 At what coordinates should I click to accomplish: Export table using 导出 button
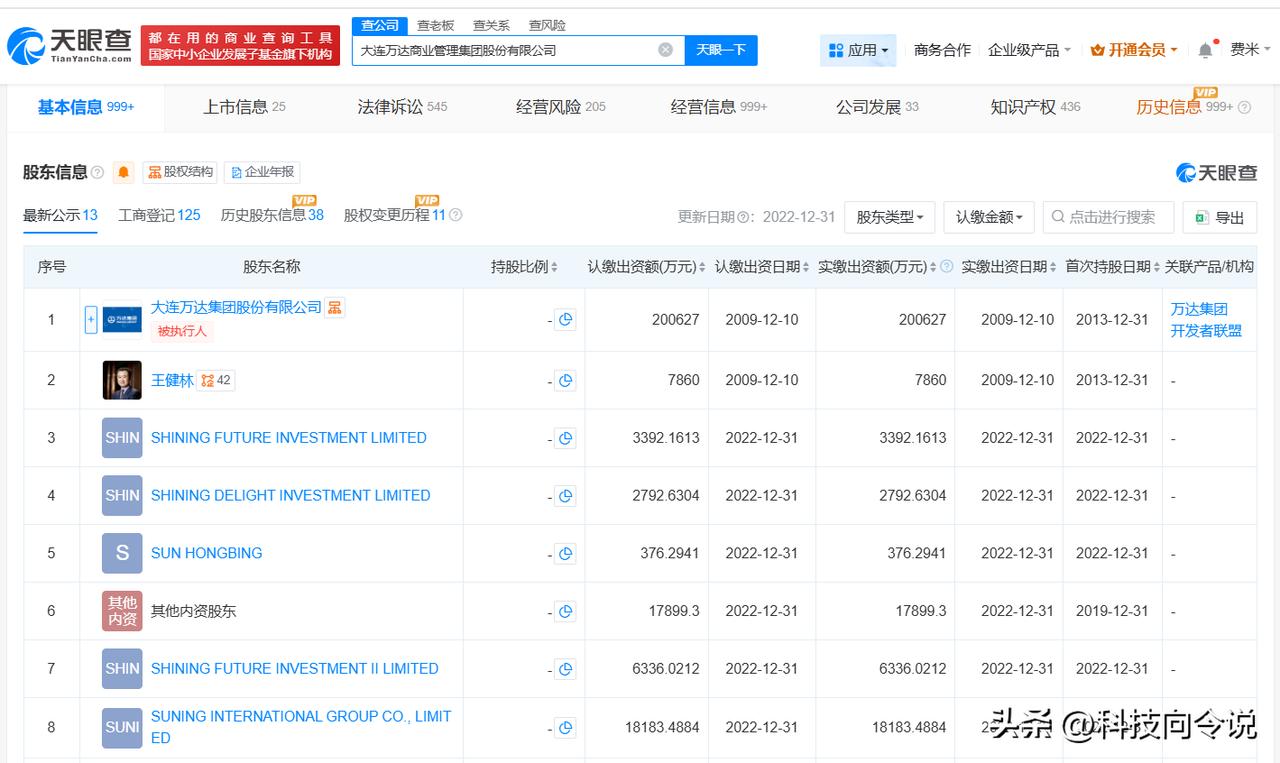[1219, 217]
